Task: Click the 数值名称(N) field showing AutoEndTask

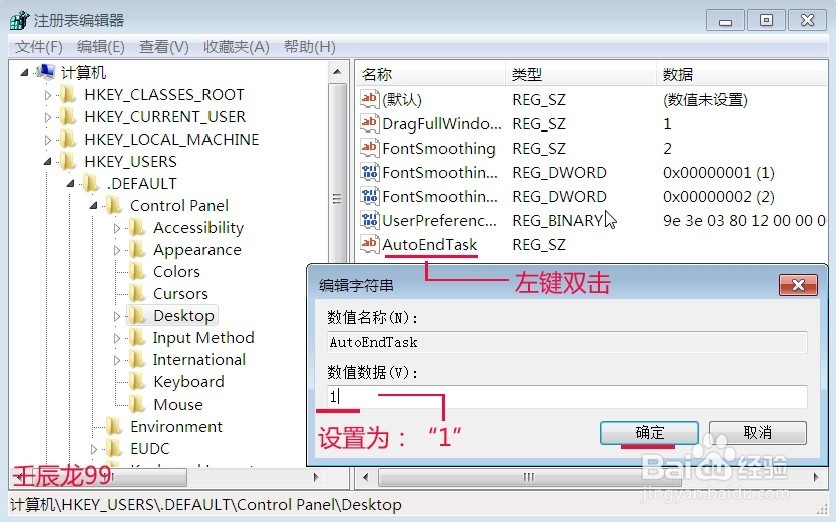Action: click(567, 342)
